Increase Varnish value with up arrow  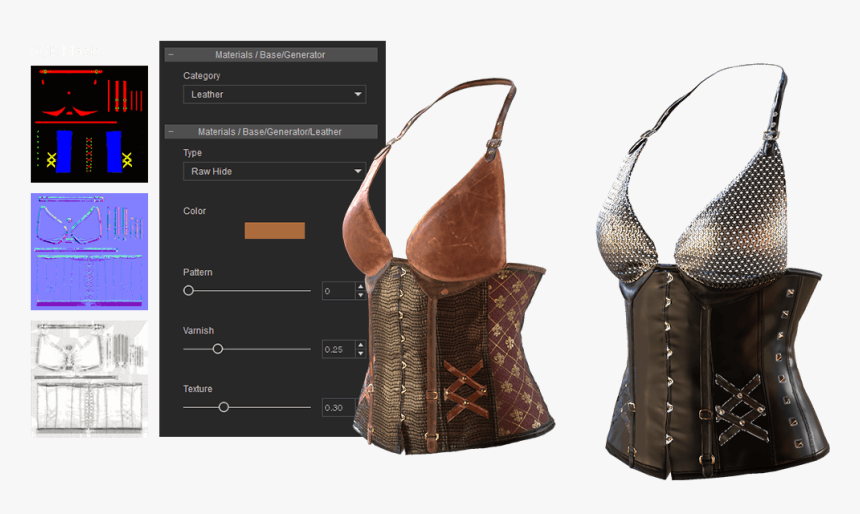click(x=360, y=344)
